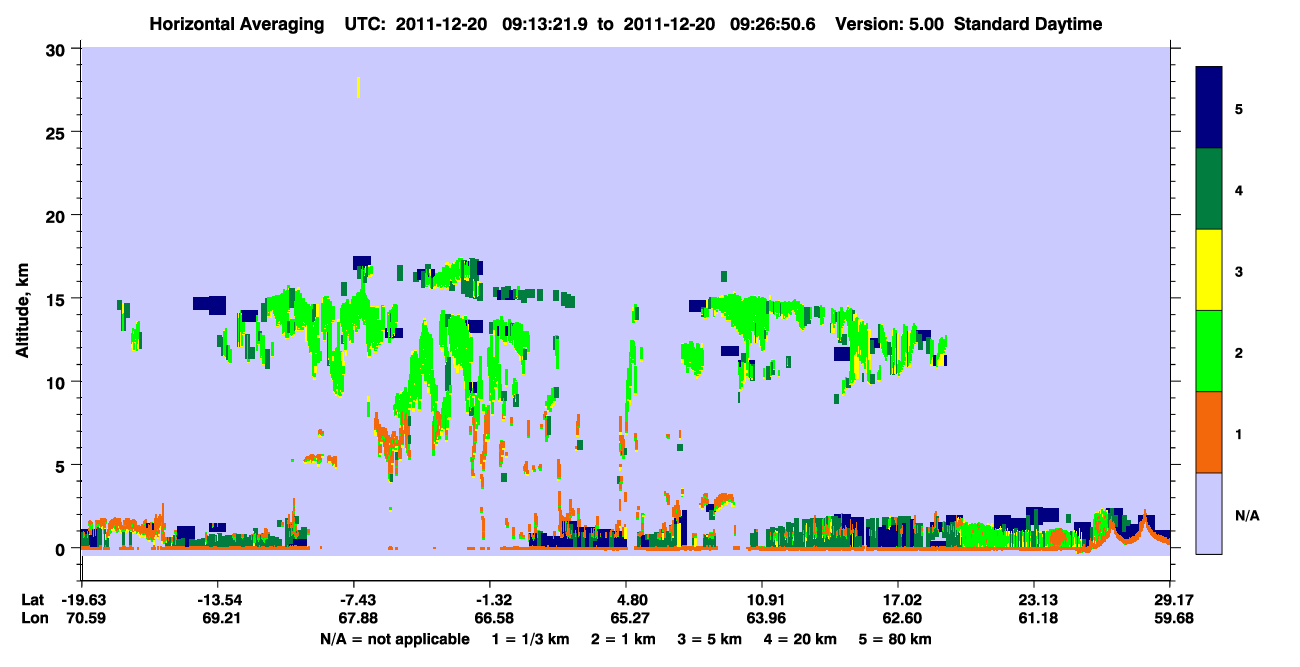Click the bright green level 2 color swatch
The width and height of the screenshot is (1300, 667).
(x=1209, y=351)
